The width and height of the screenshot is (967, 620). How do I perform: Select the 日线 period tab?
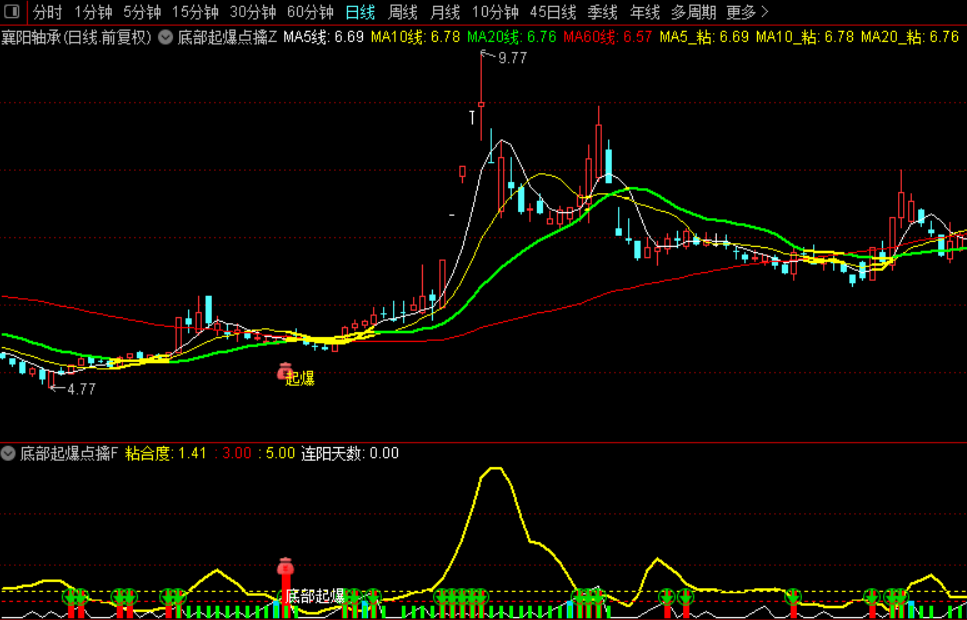(x=360, y=12)
